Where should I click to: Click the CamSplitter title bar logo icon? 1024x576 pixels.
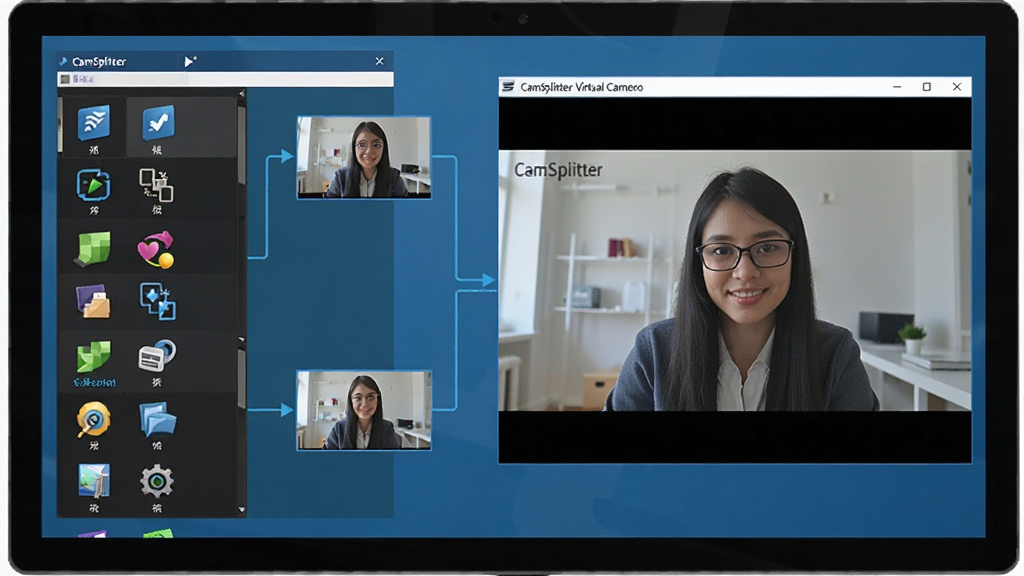click(x=63, y=61)
